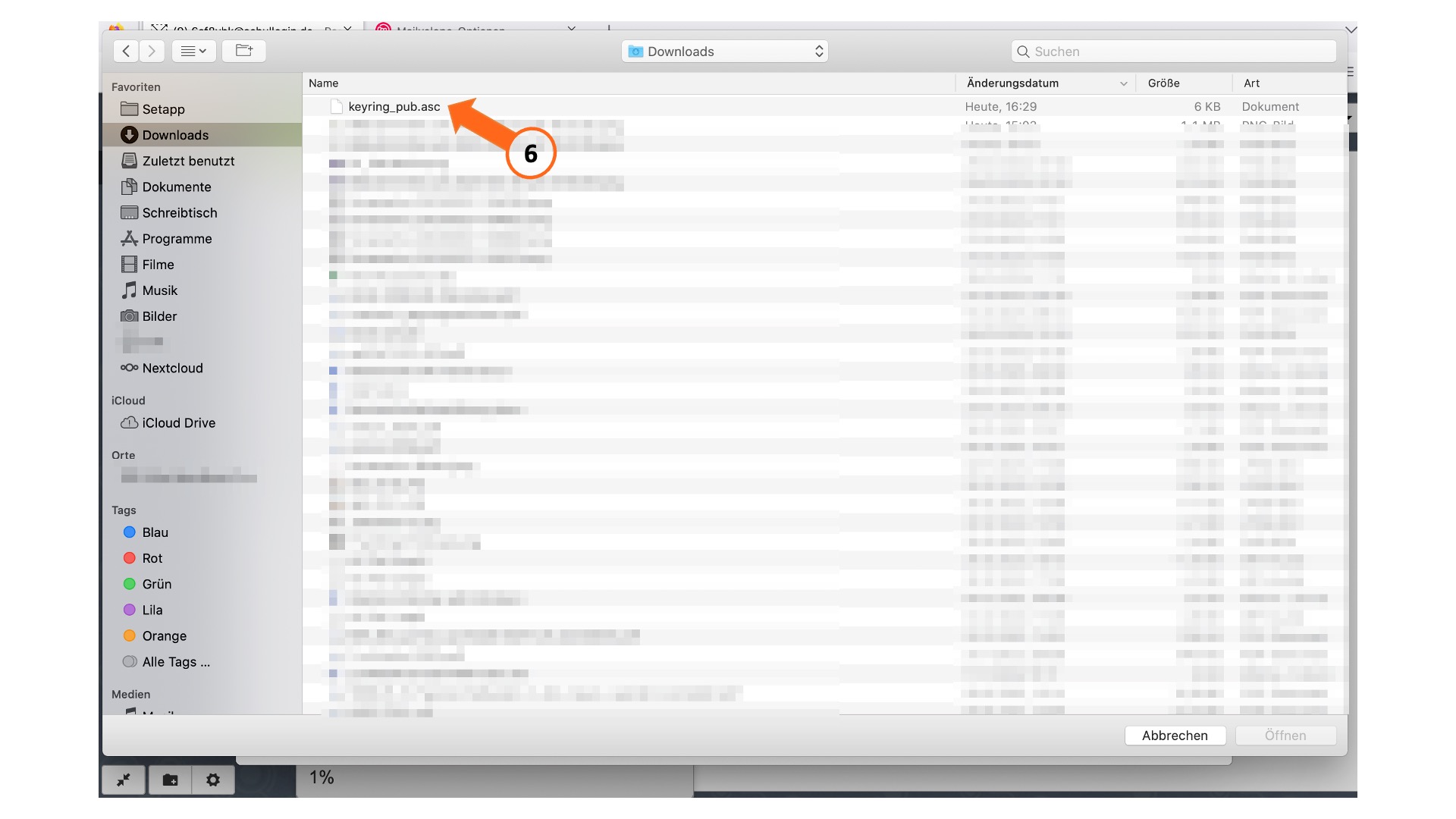Click the 6 KB size cell
This screenshot has width=1456, height=819.
coord(1207,106)
